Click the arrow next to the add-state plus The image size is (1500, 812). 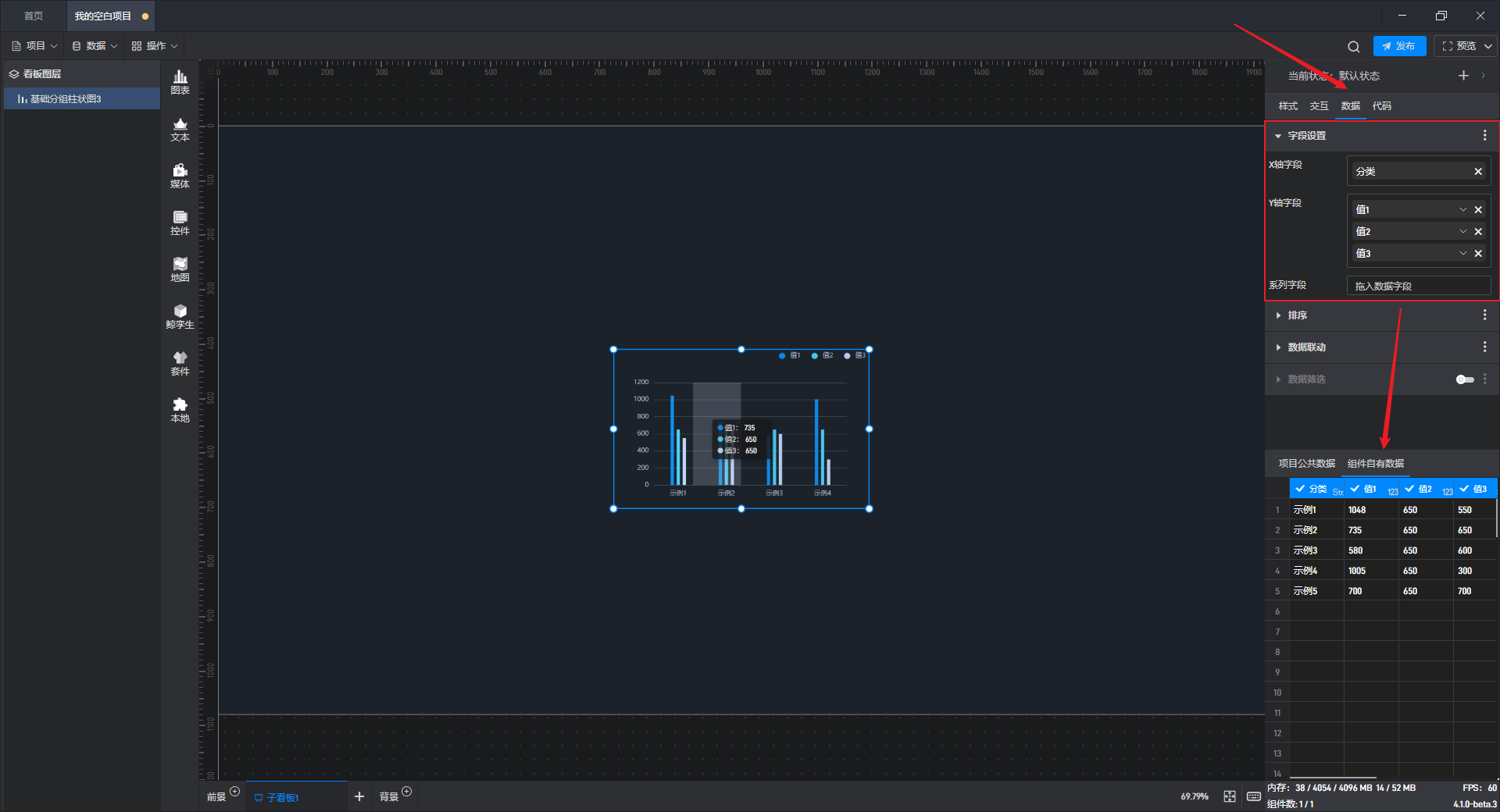click(1483, 76)
